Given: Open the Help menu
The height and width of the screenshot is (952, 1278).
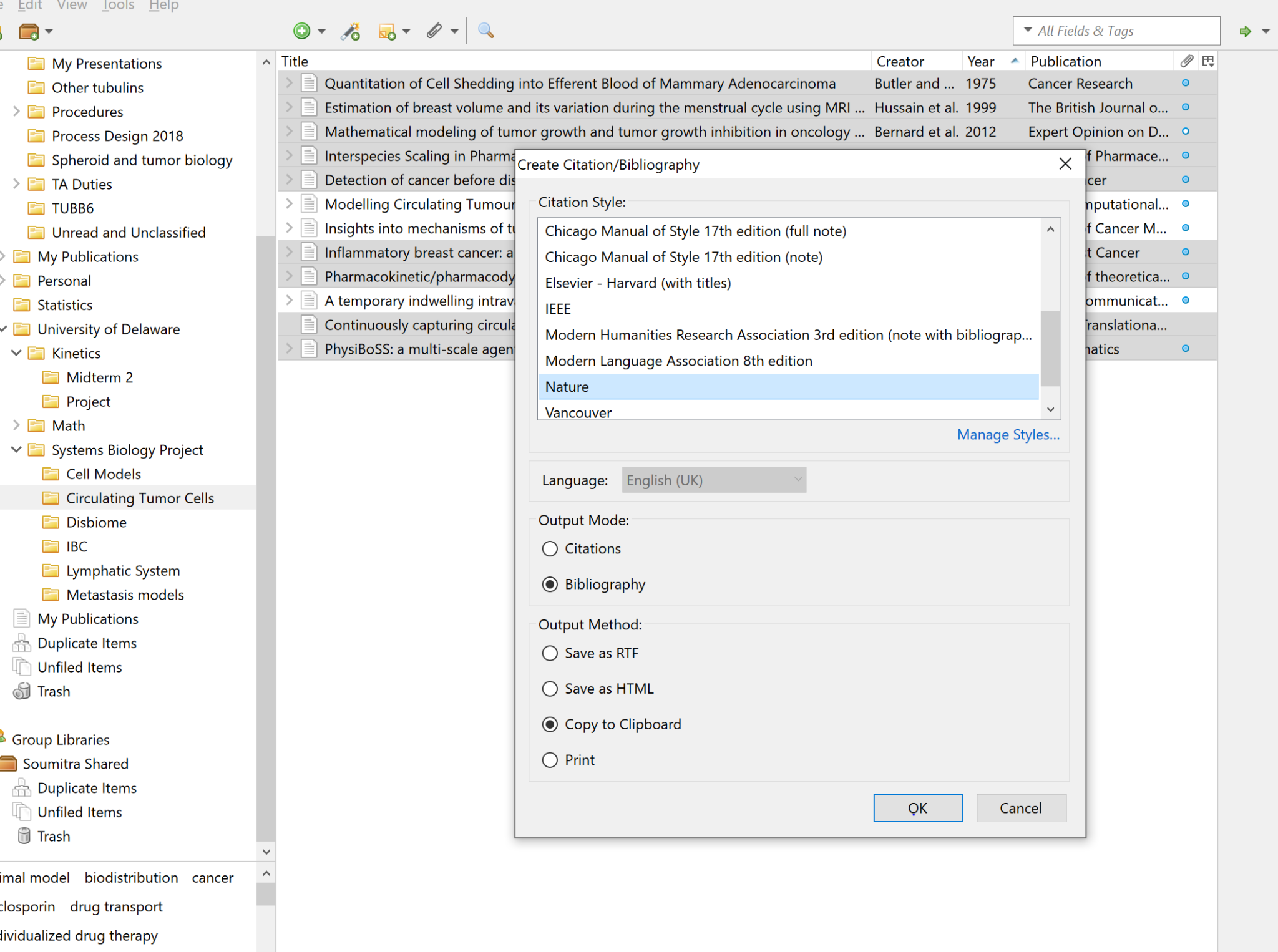Looking at the screenshot, I should click(x=163, y=6).
